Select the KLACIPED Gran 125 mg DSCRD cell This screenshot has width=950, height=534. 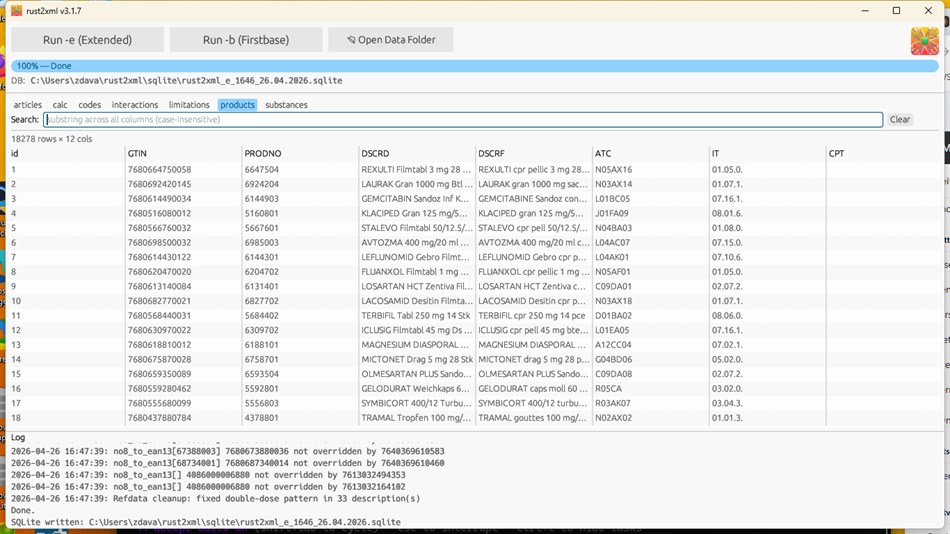(415, 213)
